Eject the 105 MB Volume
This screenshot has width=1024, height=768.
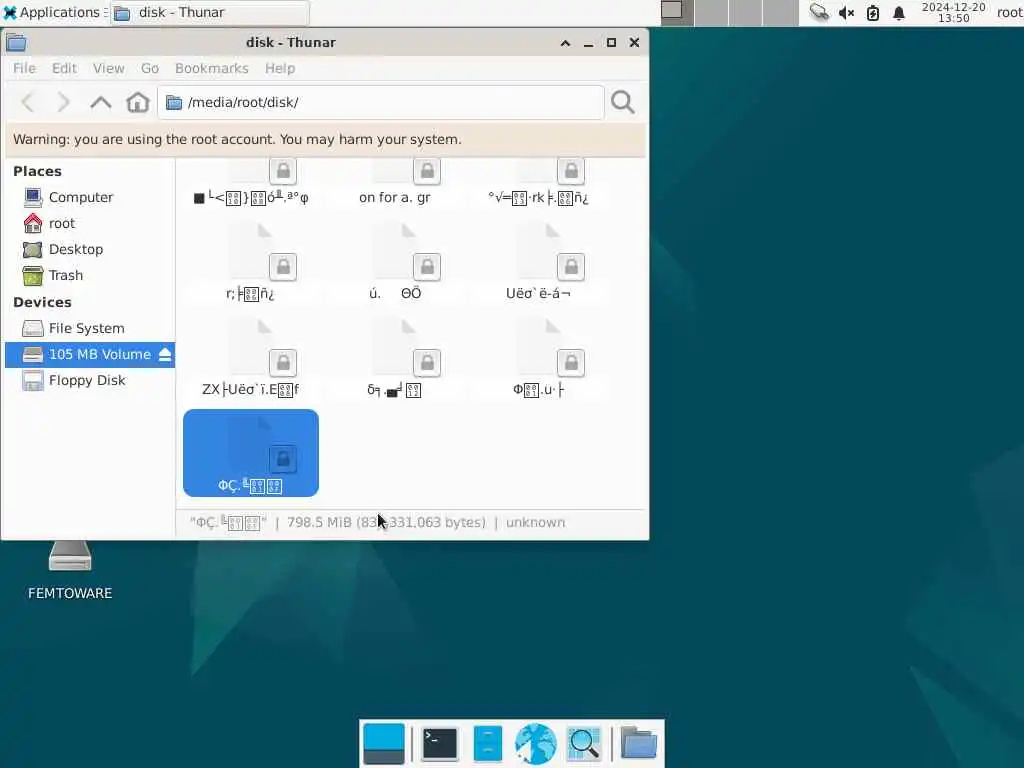(x=165, y=355)
